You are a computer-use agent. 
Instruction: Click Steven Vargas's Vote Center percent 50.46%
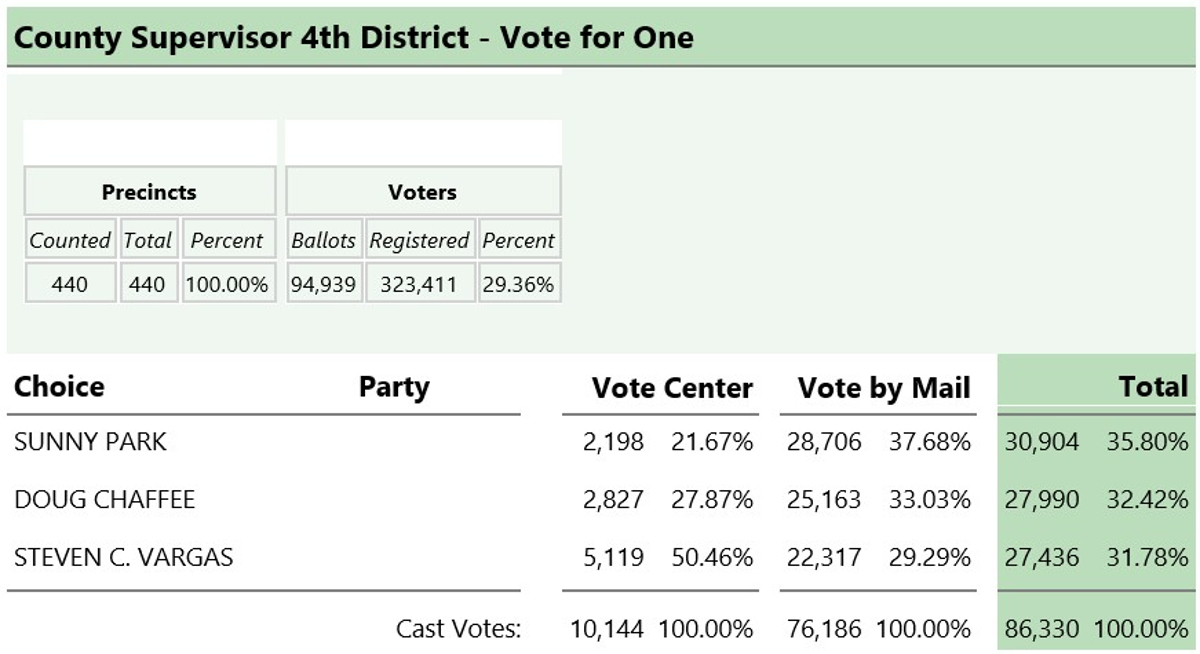[x=712, y=558]
